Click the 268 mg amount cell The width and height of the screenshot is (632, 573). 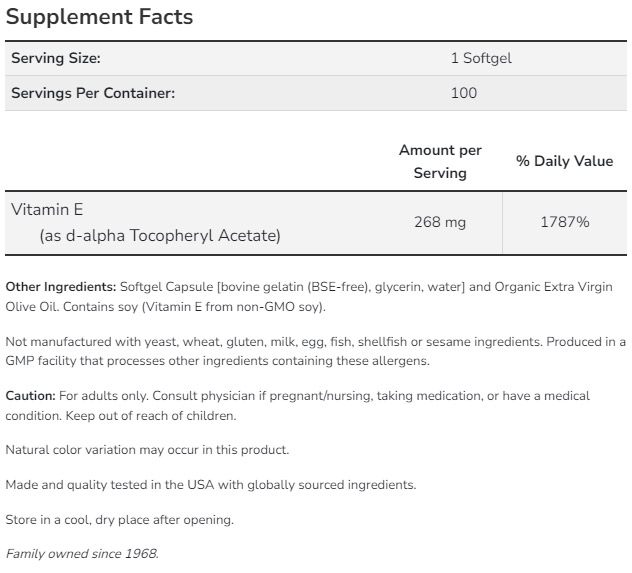point(440,222)
